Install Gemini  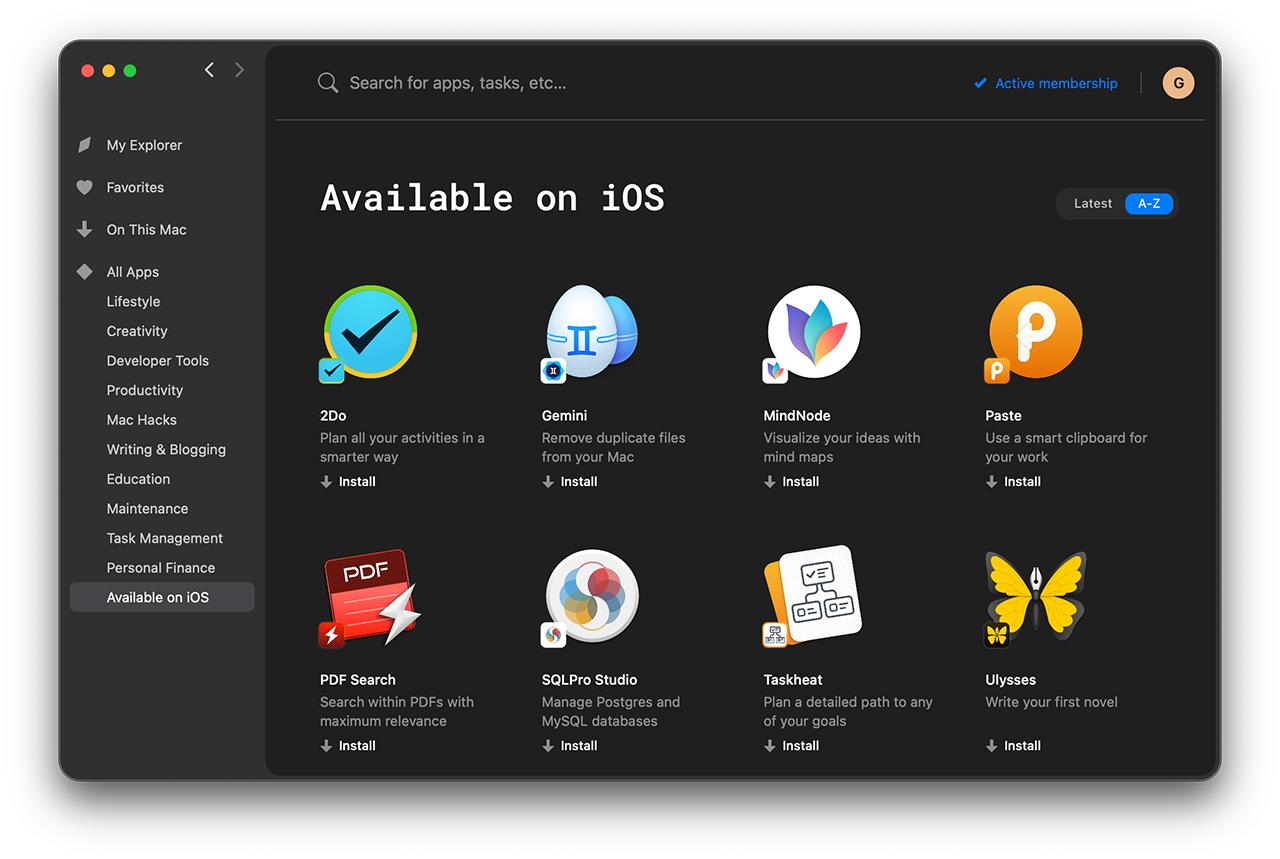pyautogui.click(x=570, y=482)
